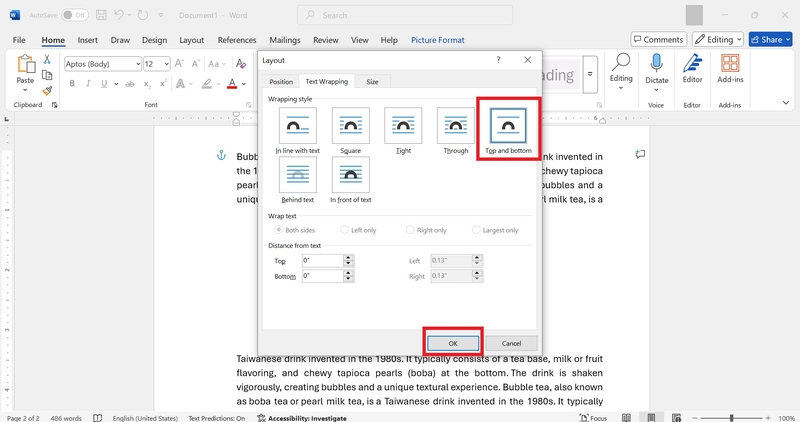This screenshot has width=800, height=422.
Task: Select the Square wrapping style icon
Action: pos(351,126)
